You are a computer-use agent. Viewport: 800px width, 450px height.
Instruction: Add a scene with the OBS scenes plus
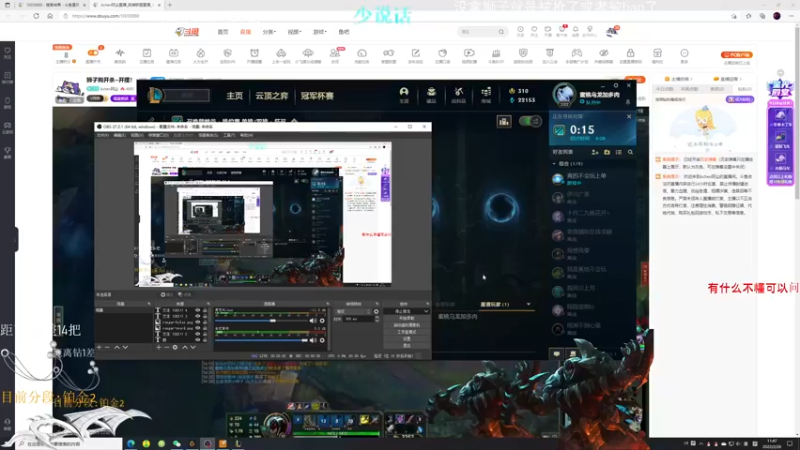coord(99,347)
